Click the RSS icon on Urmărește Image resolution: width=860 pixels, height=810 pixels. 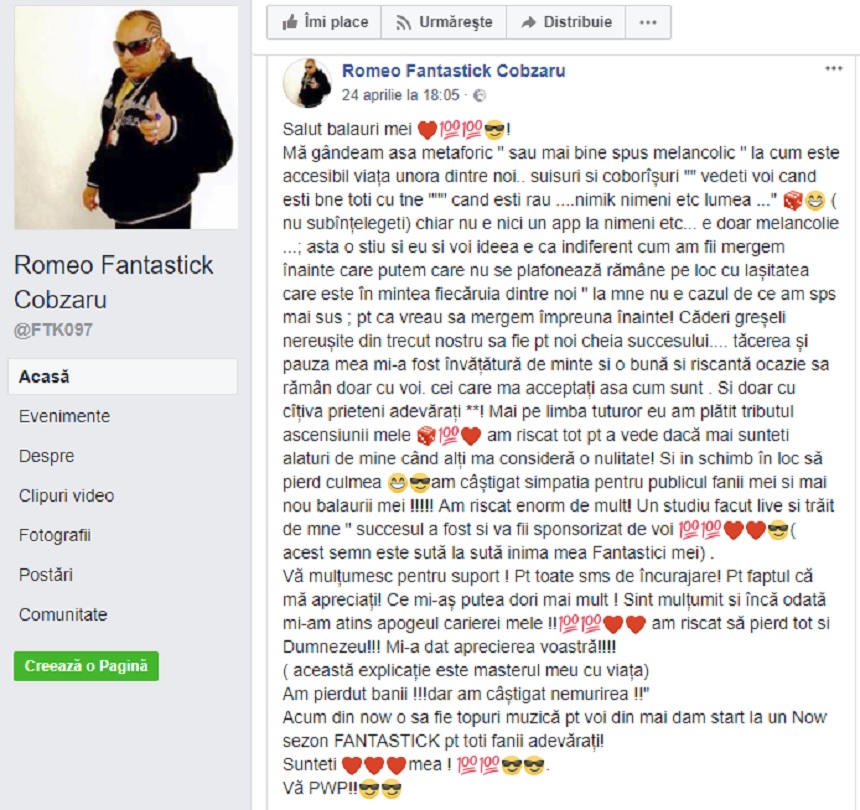click(x=403, y=22)
